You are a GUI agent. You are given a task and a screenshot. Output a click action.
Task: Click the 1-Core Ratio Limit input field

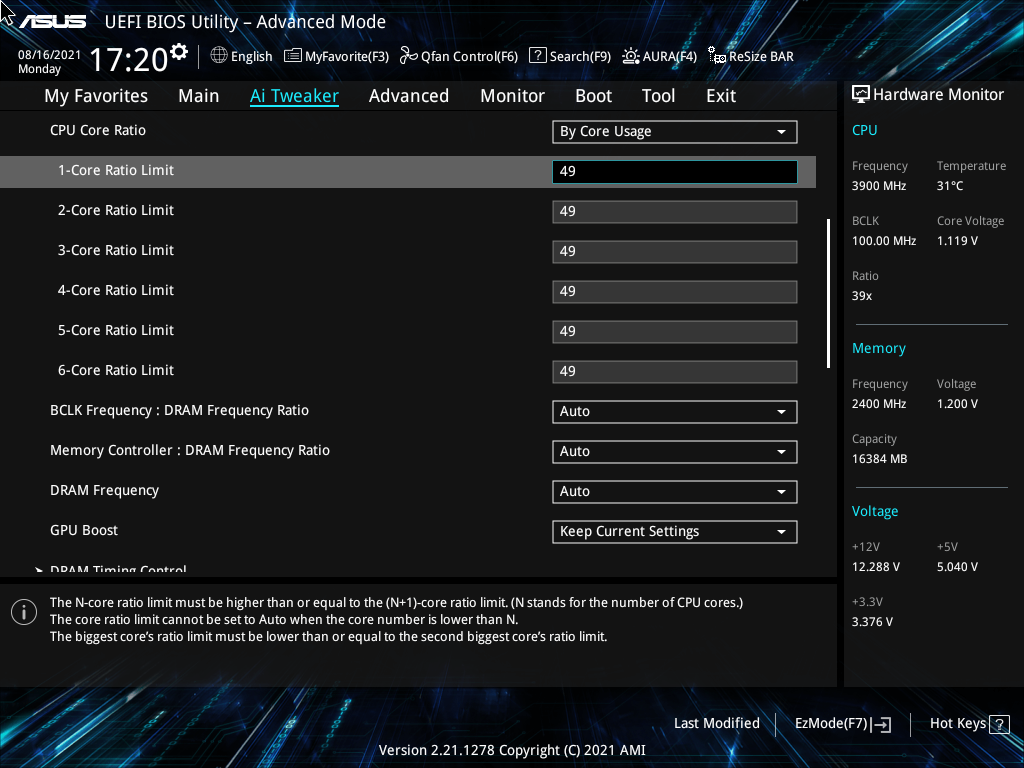click(675, 171)
